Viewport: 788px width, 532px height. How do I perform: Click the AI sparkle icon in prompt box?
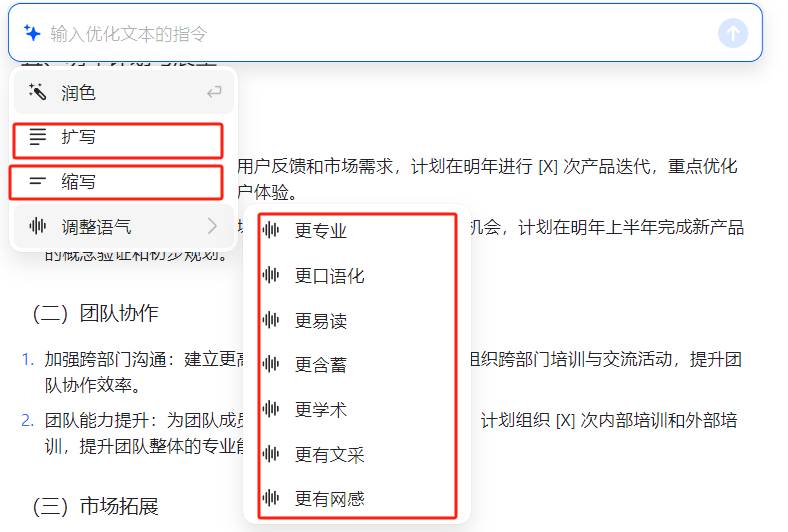32,33
